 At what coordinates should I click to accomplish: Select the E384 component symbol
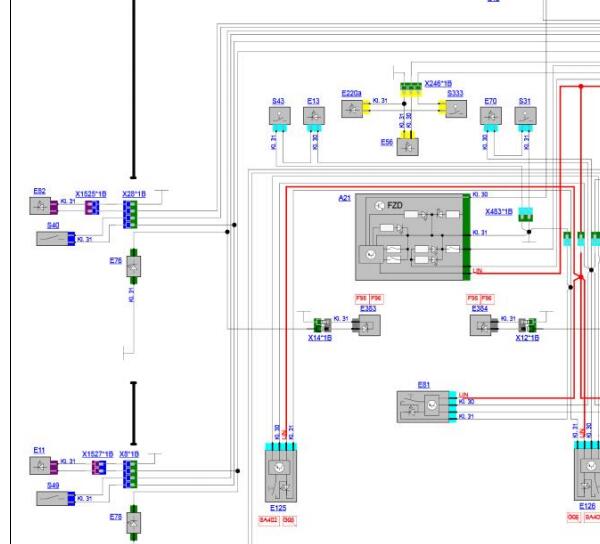click(x=481, y=325)
